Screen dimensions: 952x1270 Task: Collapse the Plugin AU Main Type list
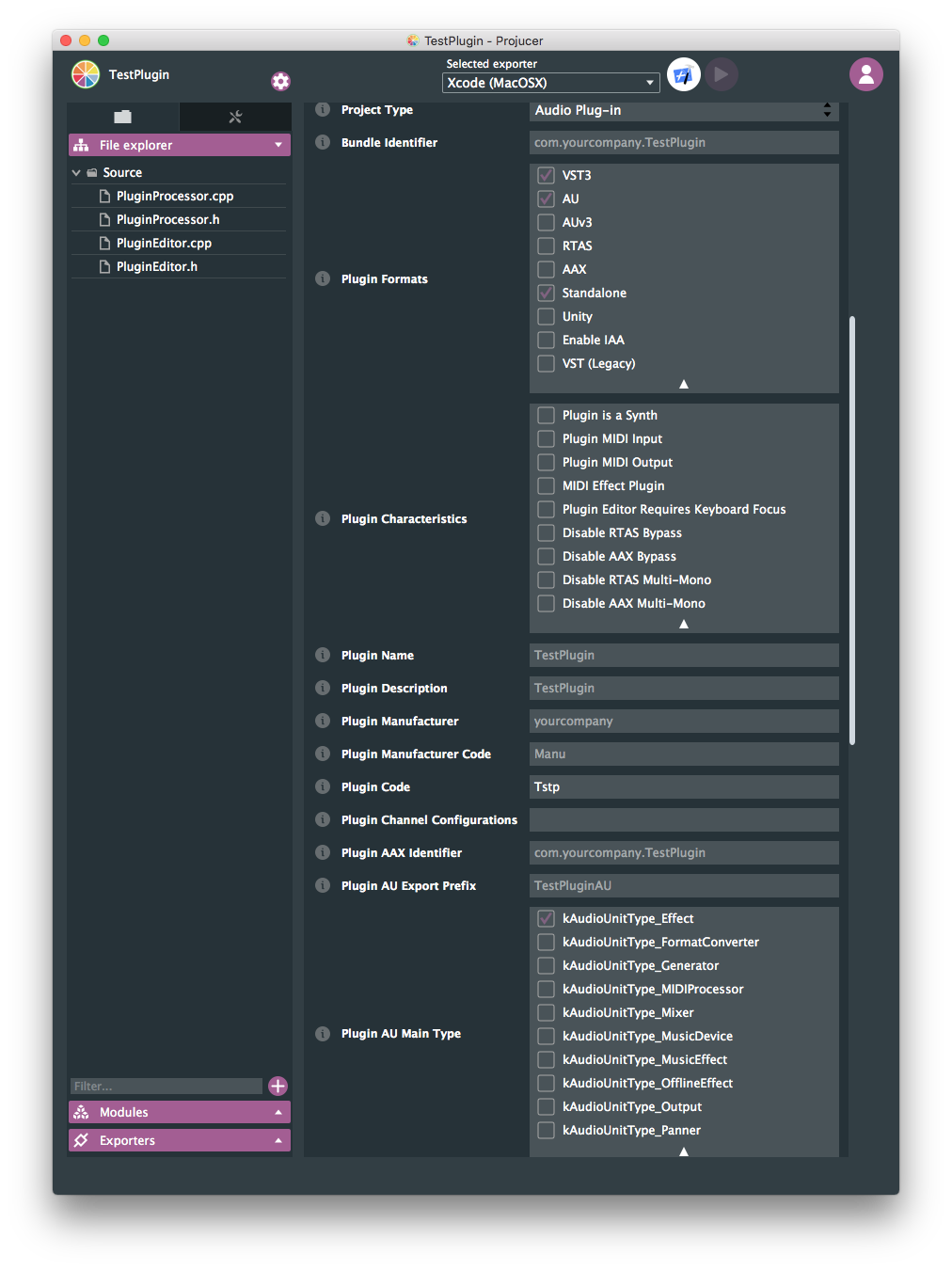coord(684,1151)
